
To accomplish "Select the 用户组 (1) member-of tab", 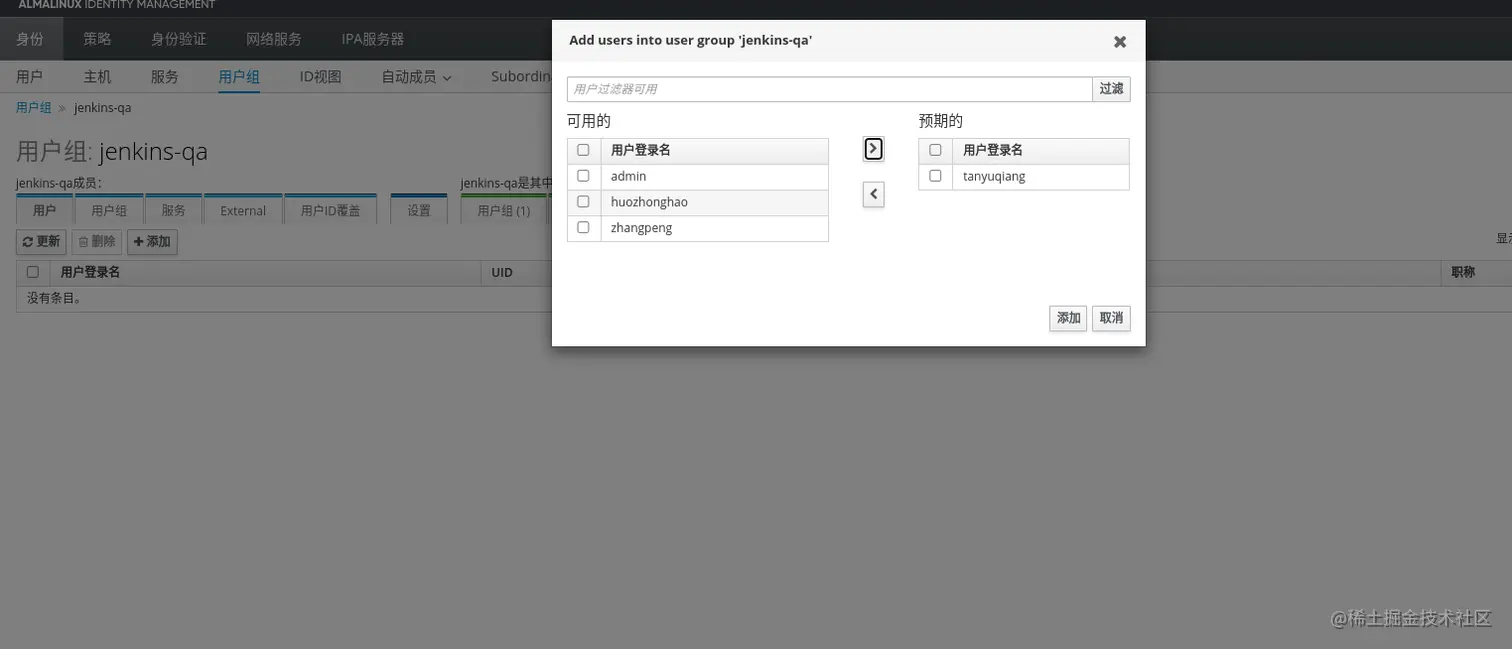I will tap(504, 210).
